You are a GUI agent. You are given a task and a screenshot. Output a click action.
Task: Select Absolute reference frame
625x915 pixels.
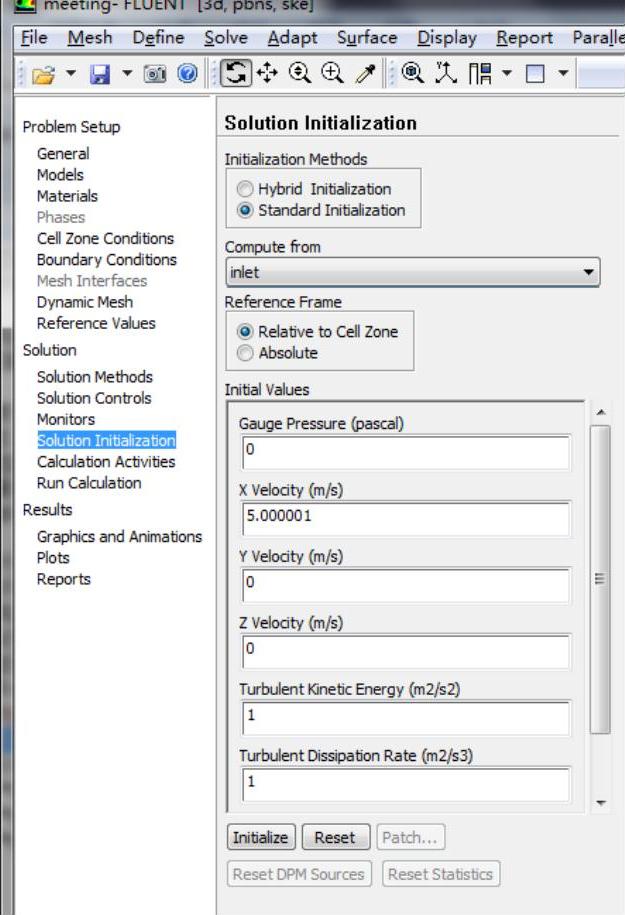[245, 353]
